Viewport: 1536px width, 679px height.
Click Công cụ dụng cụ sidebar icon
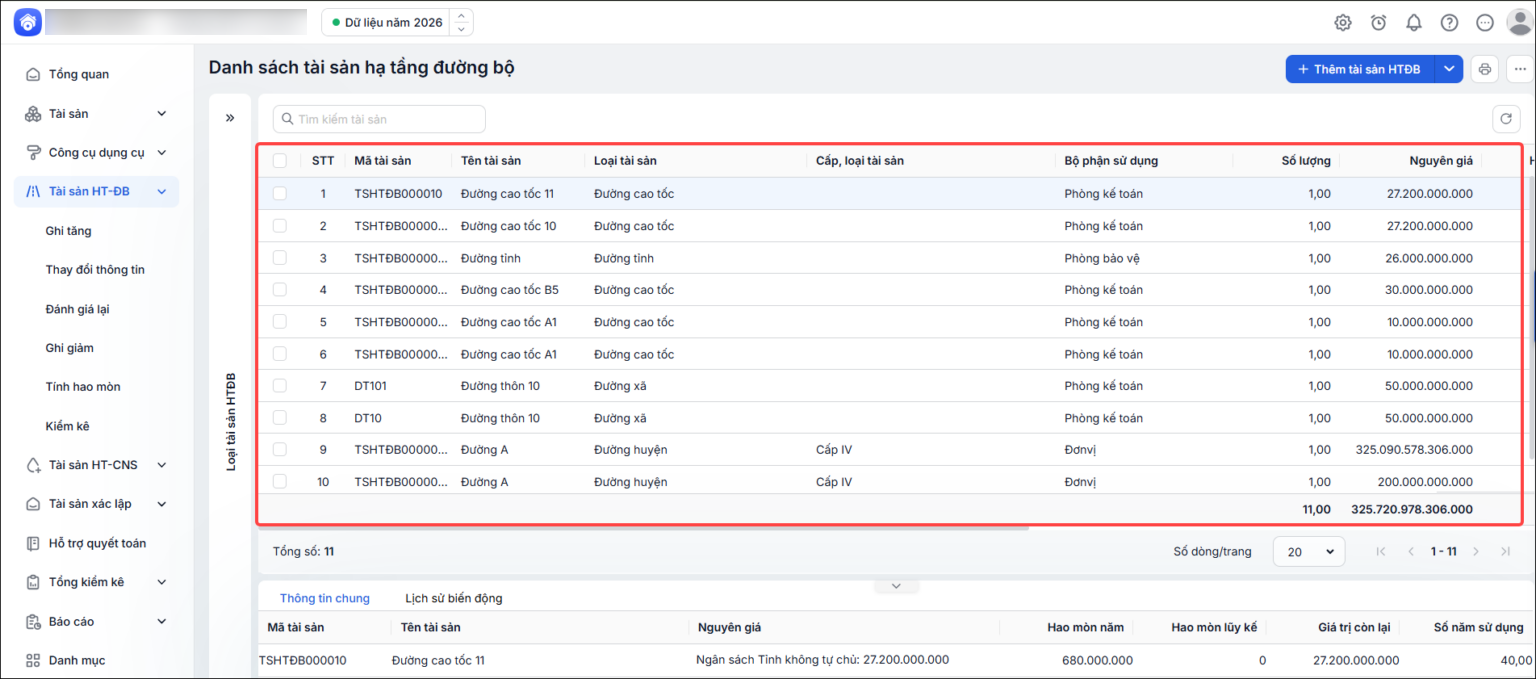coord(33,152)
